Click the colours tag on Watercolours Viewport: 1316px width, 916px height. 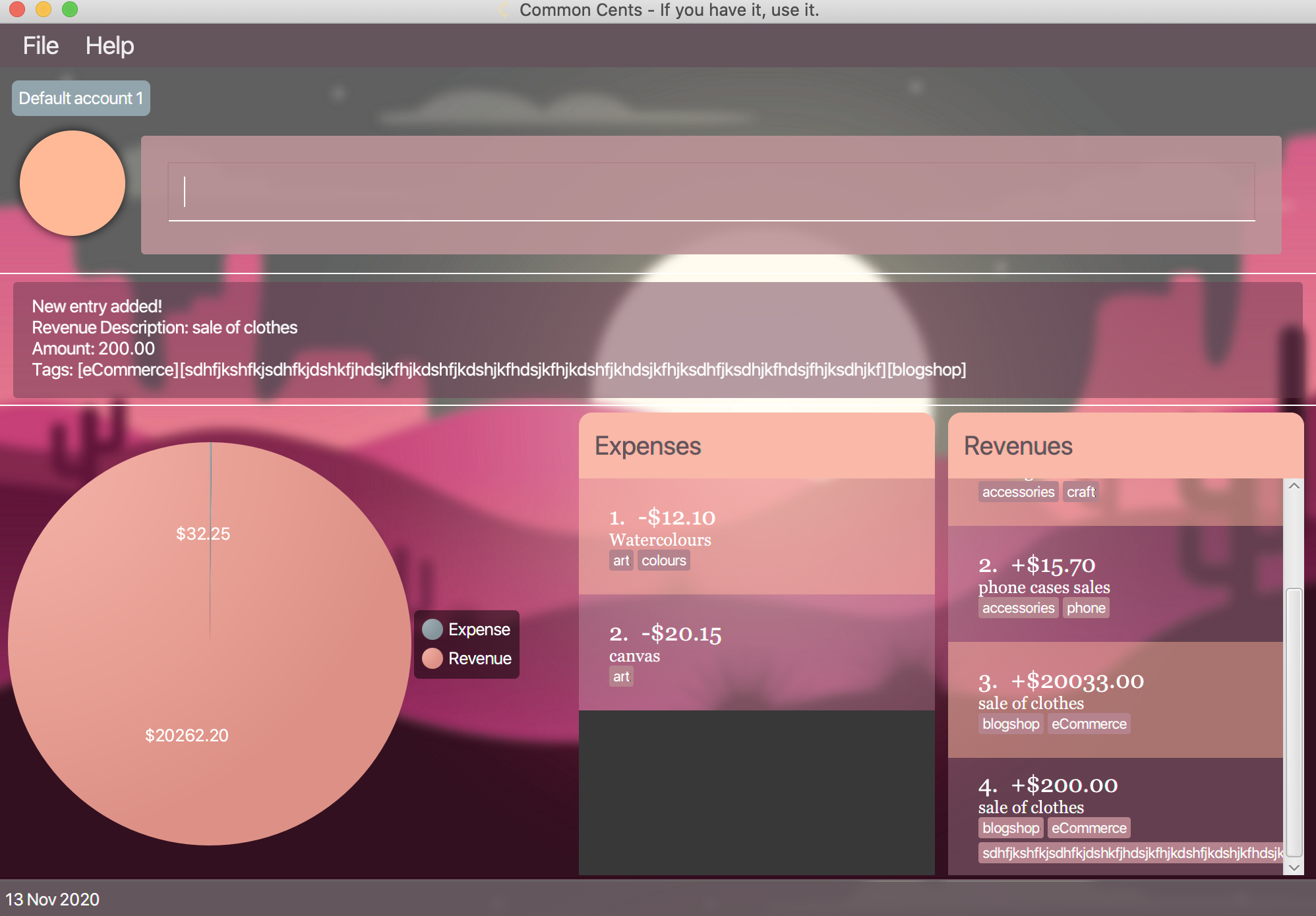tap(663, 561)
